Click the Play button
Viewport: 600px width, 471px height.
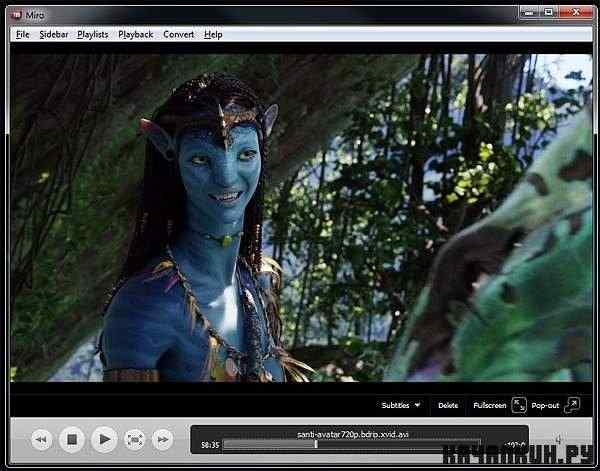104,439
